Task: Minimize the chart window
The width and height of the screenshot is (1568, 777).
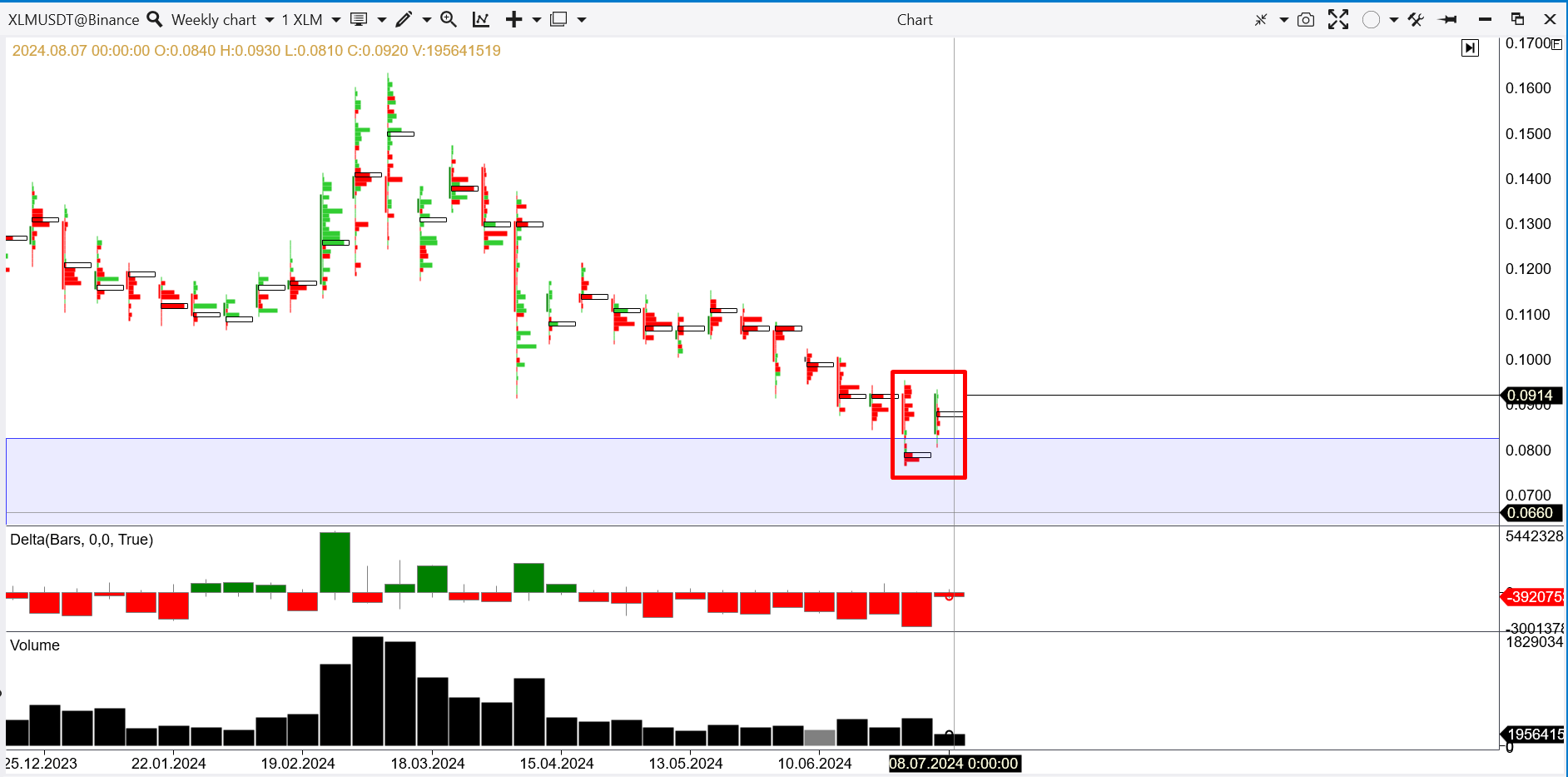Action: coord(1485,19)
